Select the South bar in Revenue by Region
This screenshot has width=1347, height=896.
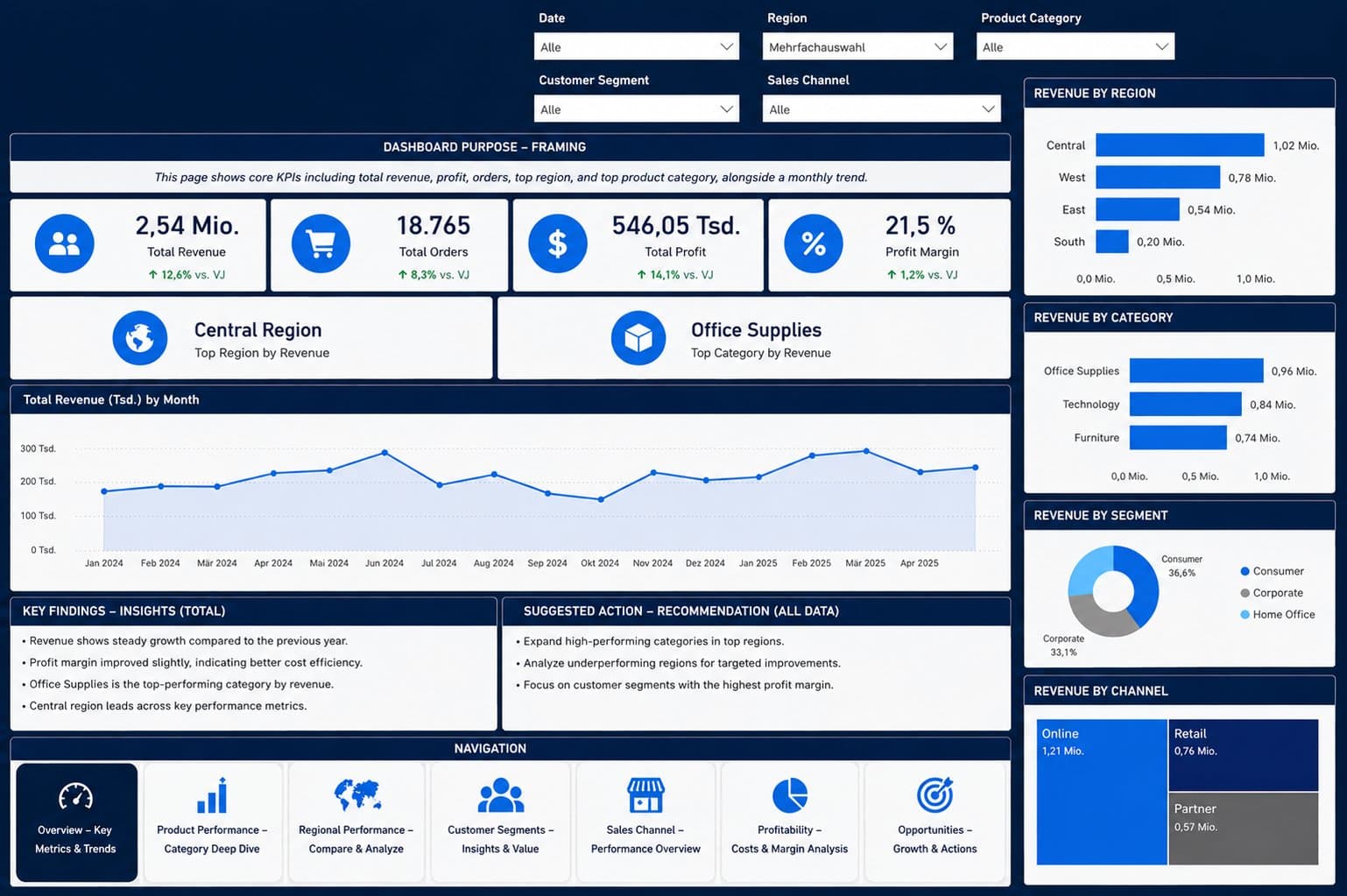(1112, 241)
